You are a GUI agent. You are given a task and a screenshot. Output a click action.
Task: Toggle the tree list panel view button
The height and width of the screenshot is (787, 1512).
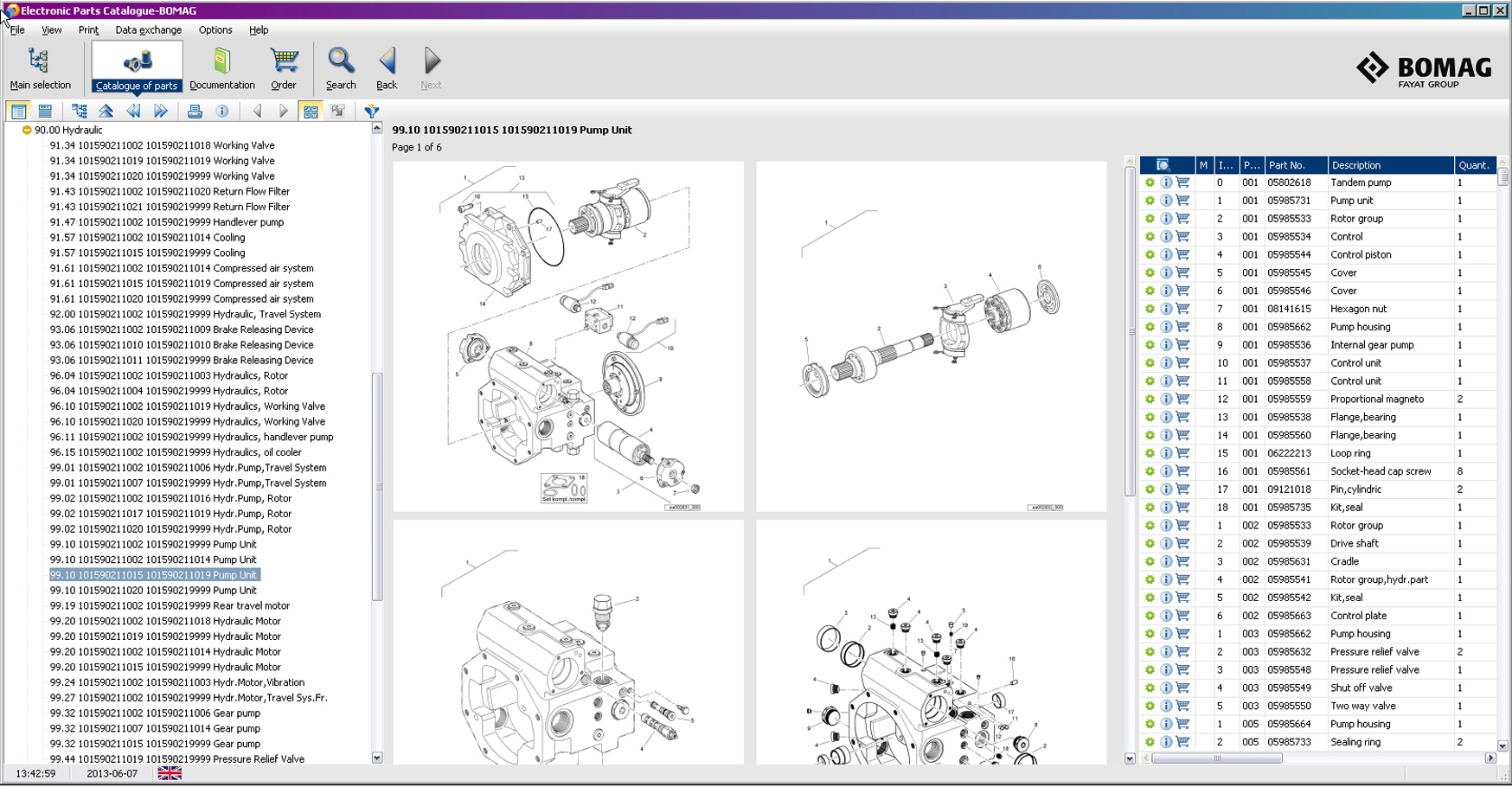(x=18, y=112)
